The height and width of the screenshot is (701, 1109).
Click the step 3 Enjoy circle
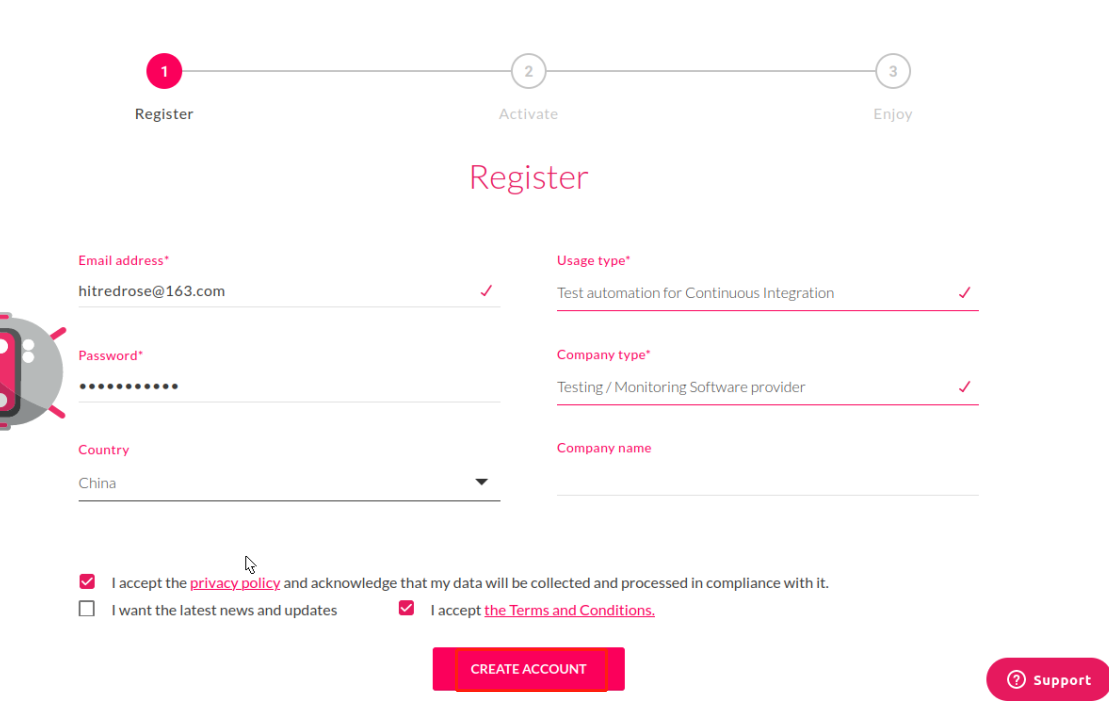(893, 71)
